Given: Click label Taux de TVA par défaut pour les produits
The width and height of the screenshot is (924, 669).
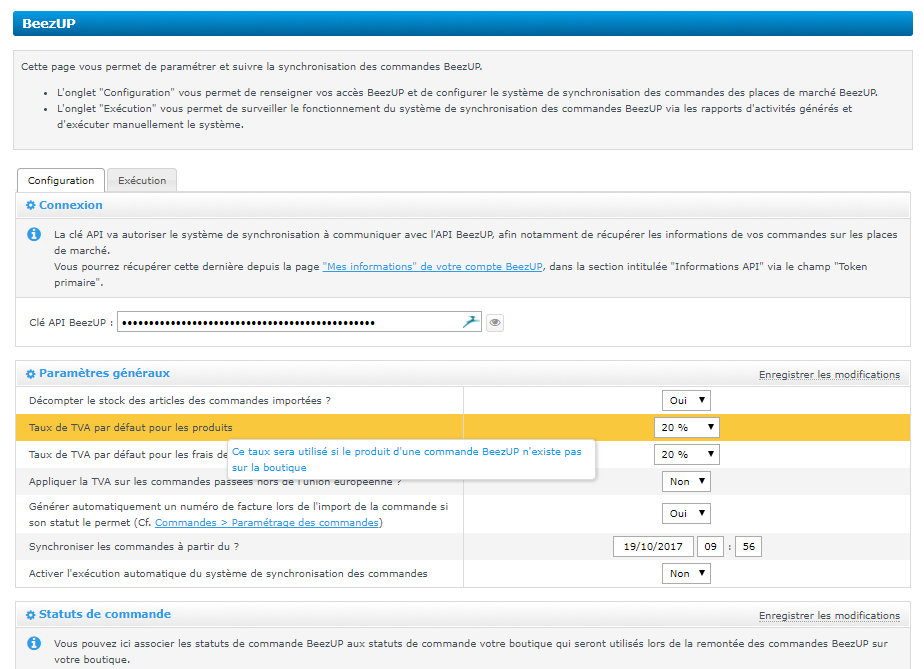Looking at the screenshot, I should tap(131, 427).
